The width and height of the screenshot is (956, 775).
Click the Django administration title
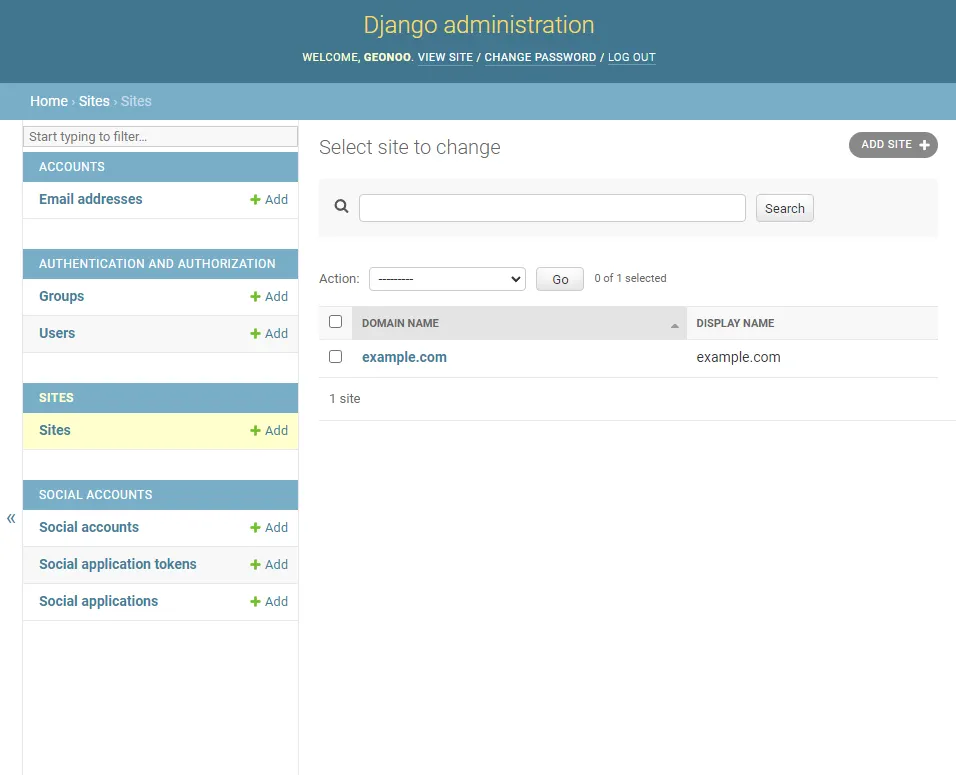point(479,25)
